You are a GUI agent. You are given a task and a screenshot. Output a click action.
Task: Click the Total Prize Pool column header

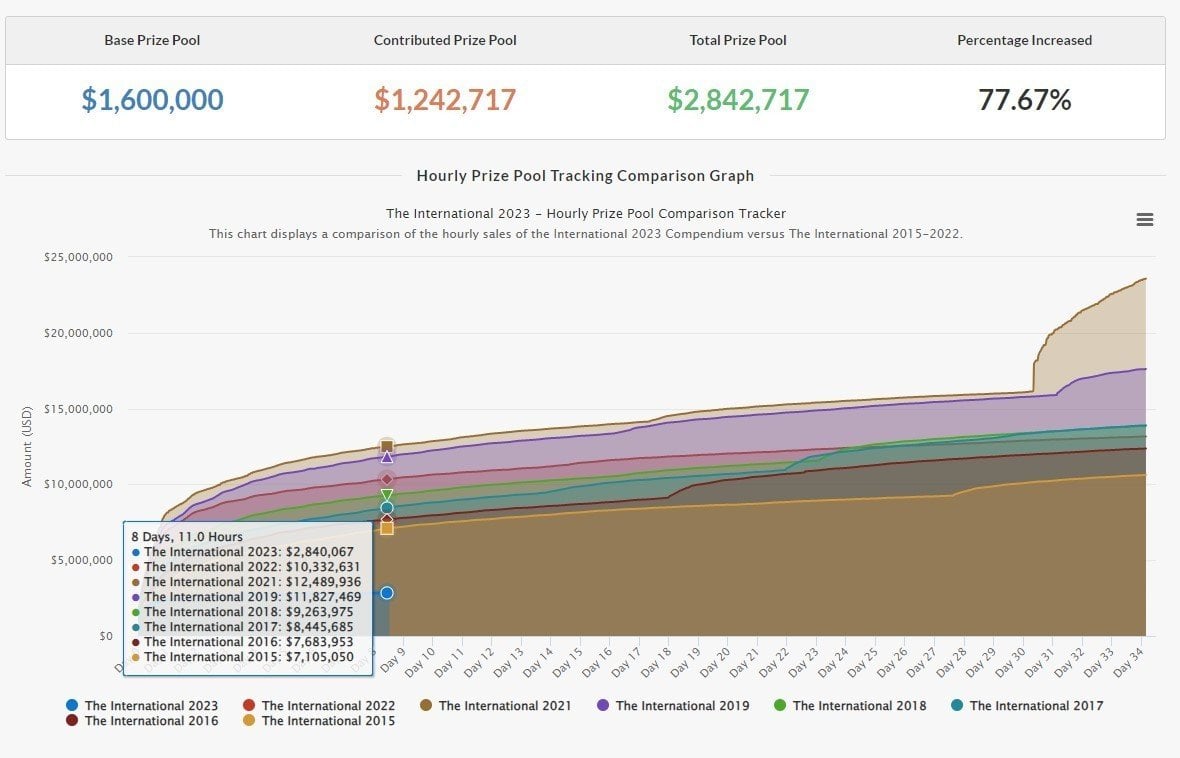pos(738,40)
